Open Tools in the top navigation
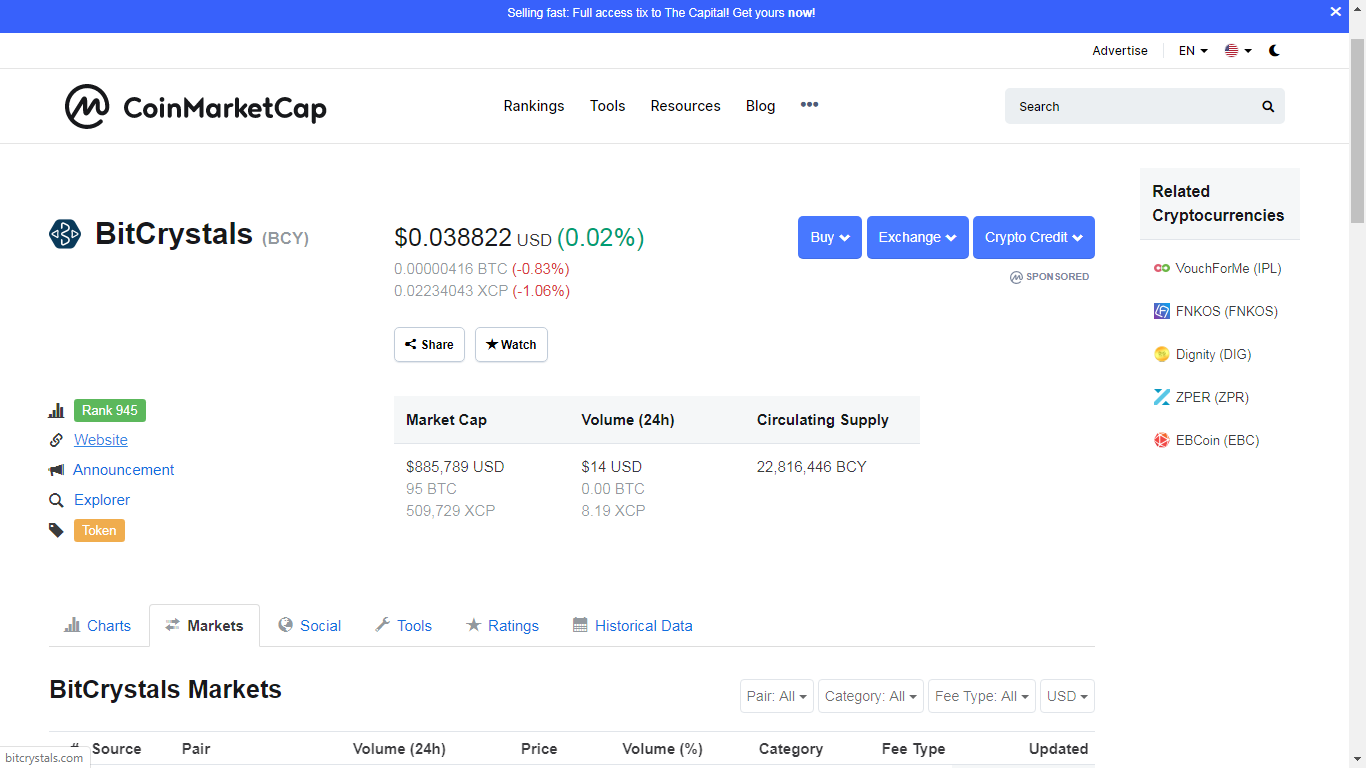The image size is (1366, 768). [x=607, y=106]
